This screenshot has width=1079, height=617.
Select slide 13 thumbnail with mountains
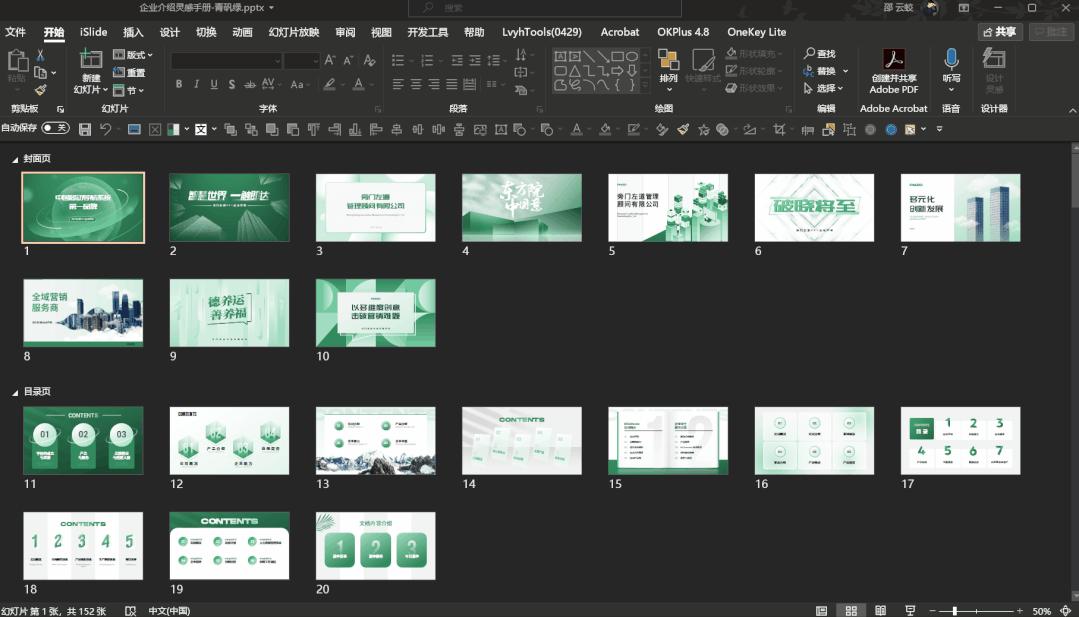pyautogui.click(x=375, y=440)
